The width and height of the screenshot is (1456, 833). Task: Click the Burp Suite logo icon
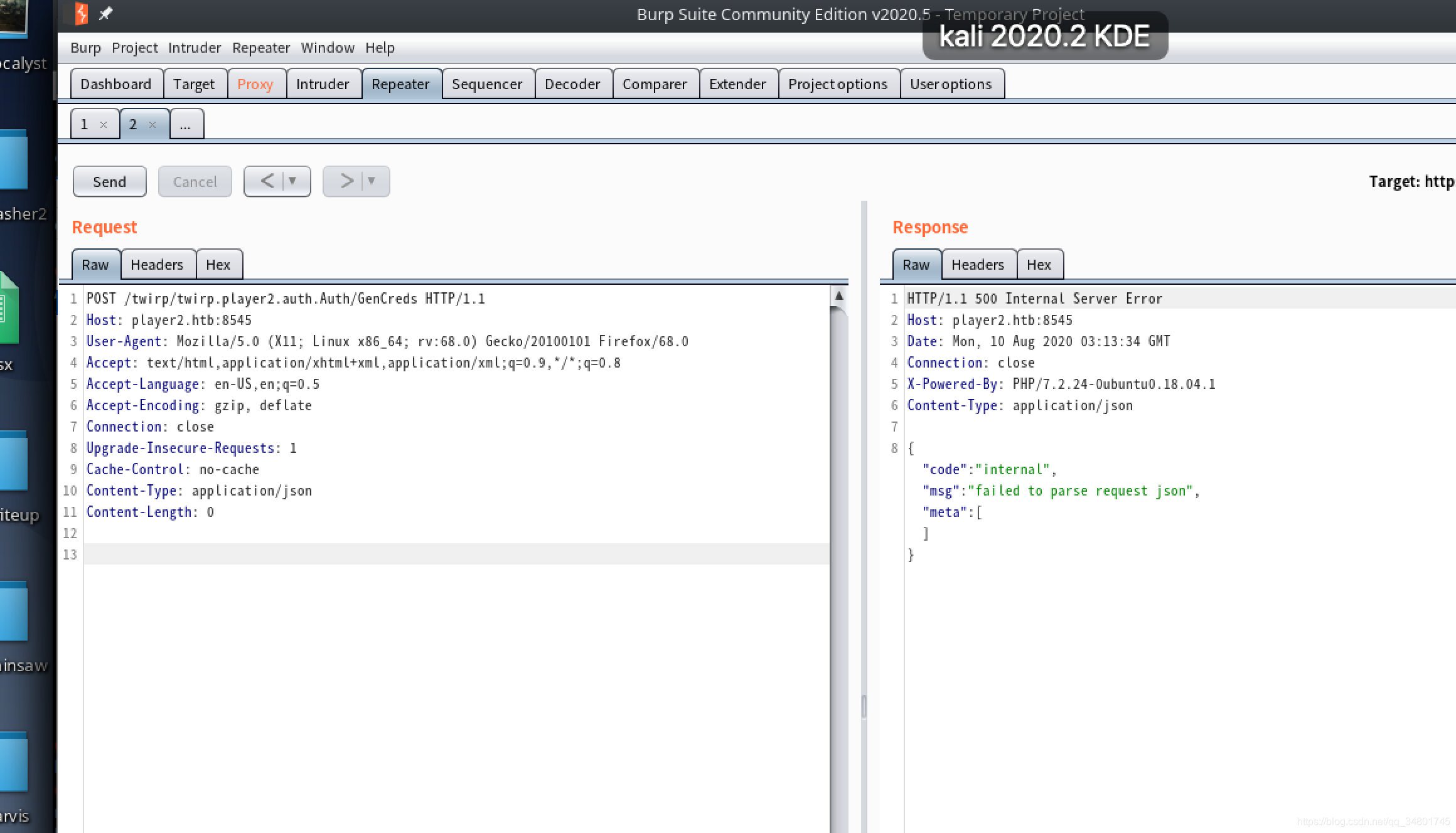(x=81, y=13)
